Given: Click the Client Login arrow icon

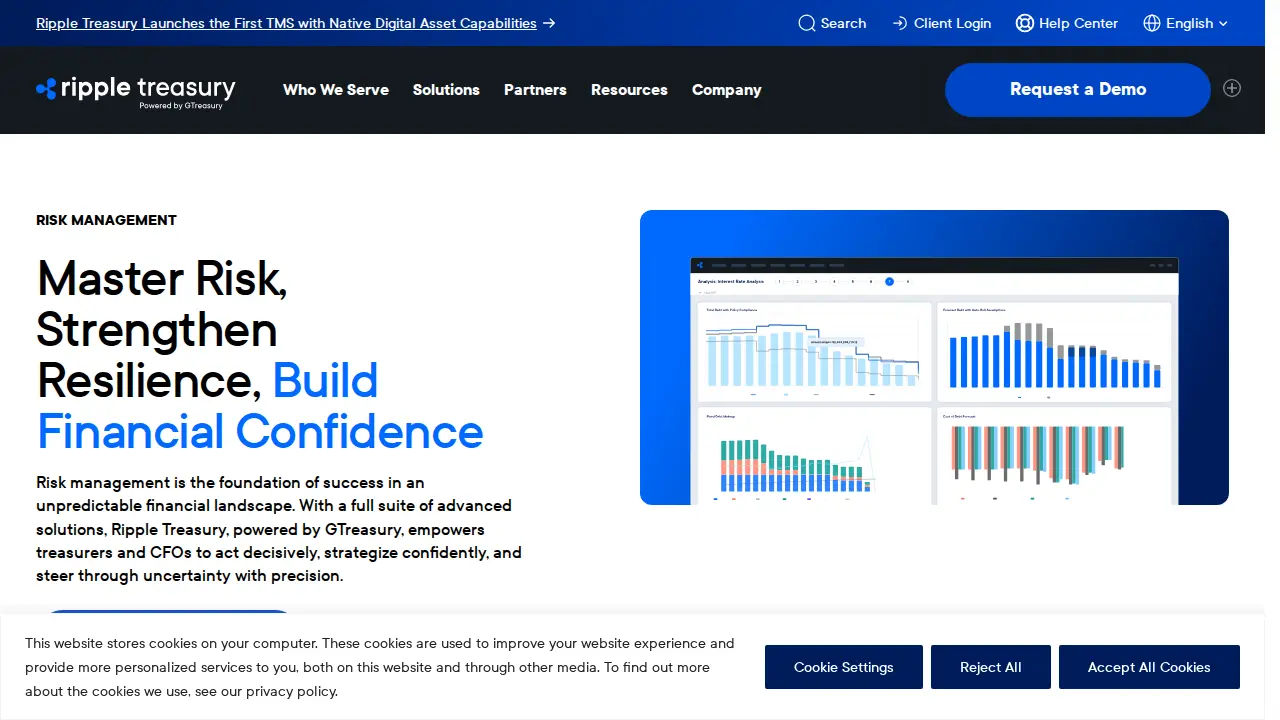Looking at the screenshot, I should (900, 23).
